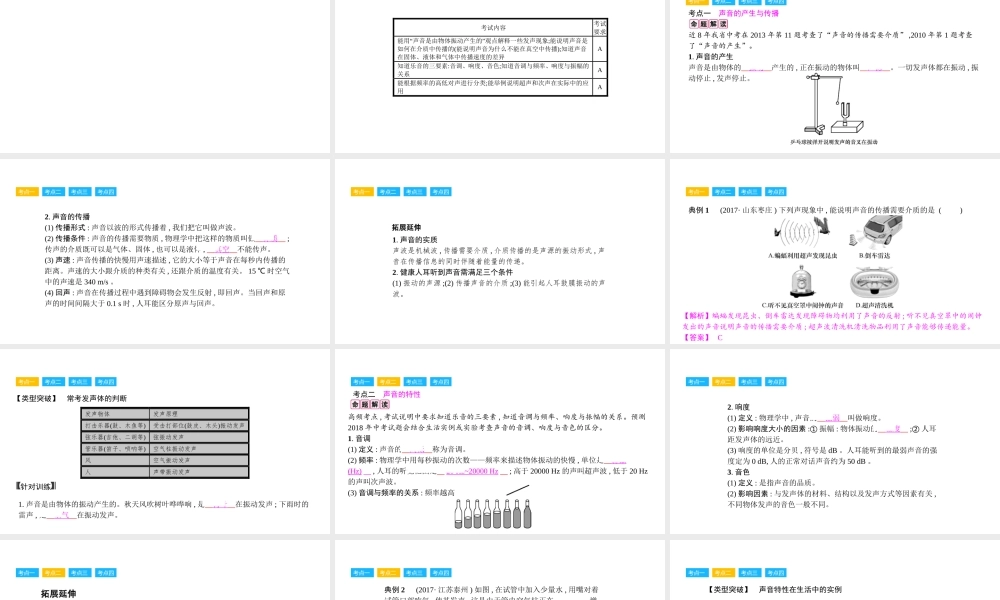Select 考点四 tab on '2. 响度' slide

pos(775,382)
